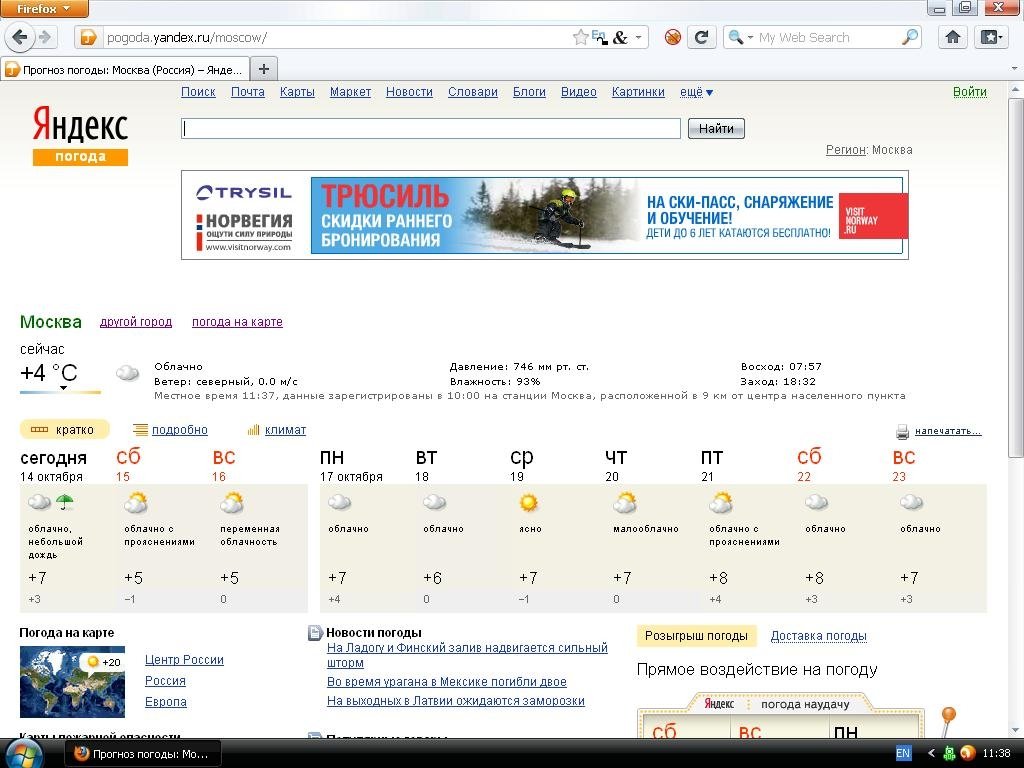Click Saturday 15 partly cloudy icon

[x=136, y=504]
